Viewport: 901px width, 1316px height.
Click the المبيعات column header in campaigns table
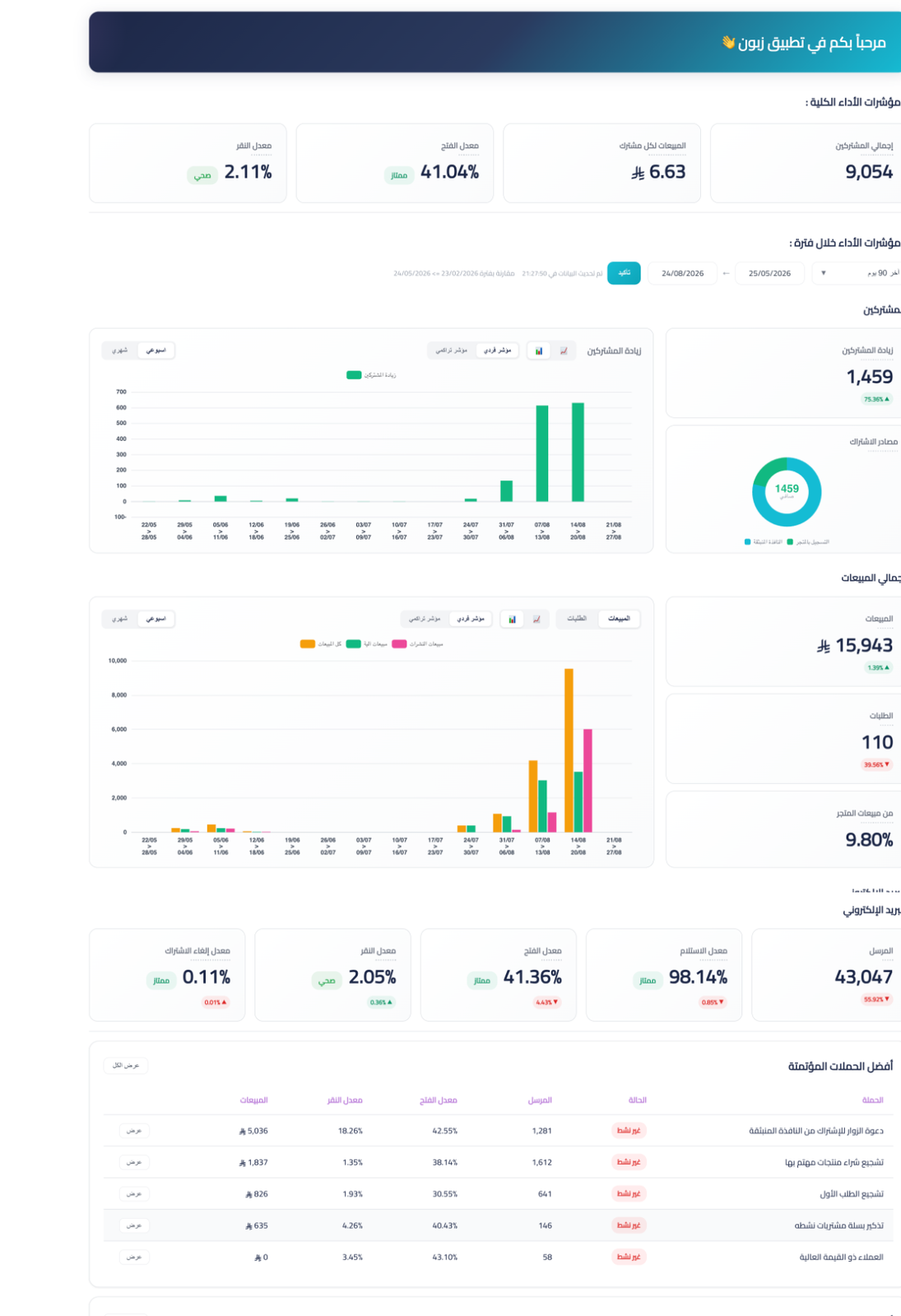pyautogui.click(x=253, y=1100)
